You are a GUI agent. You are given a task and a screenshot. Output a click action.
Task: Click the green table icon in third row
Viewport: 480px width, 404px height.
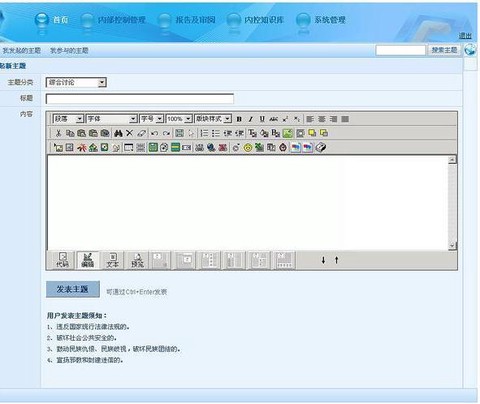coord(153,147)
